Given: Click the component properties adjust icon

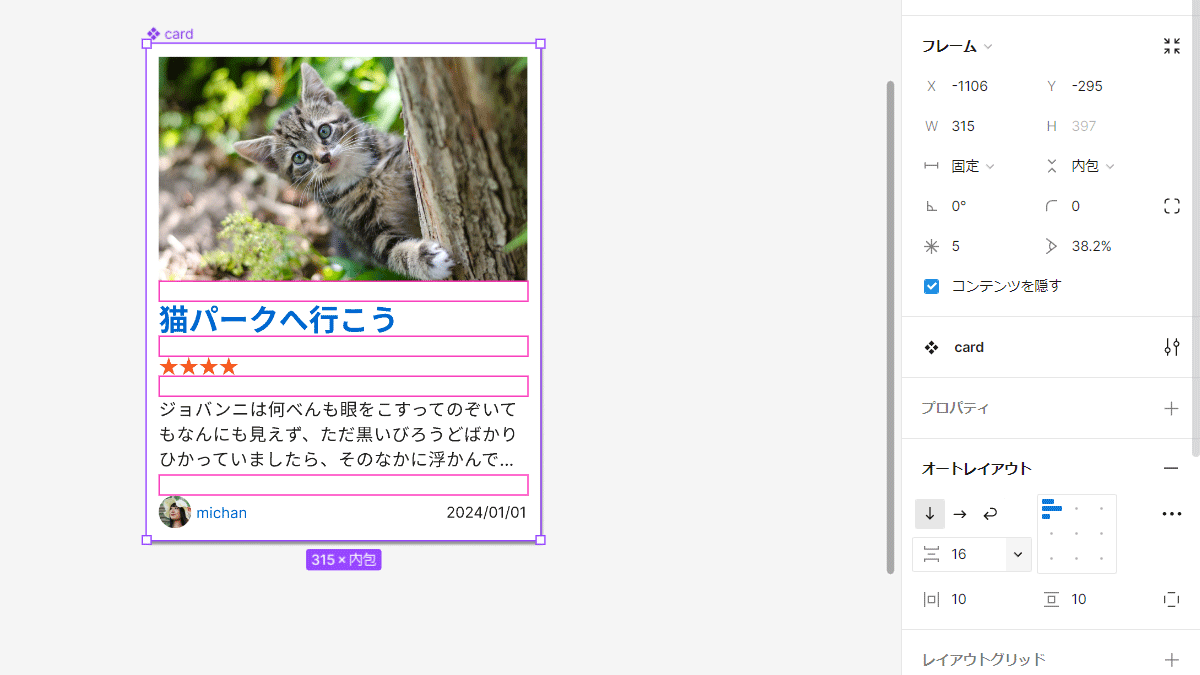Looking at the screenshot, I should 1172,347.
